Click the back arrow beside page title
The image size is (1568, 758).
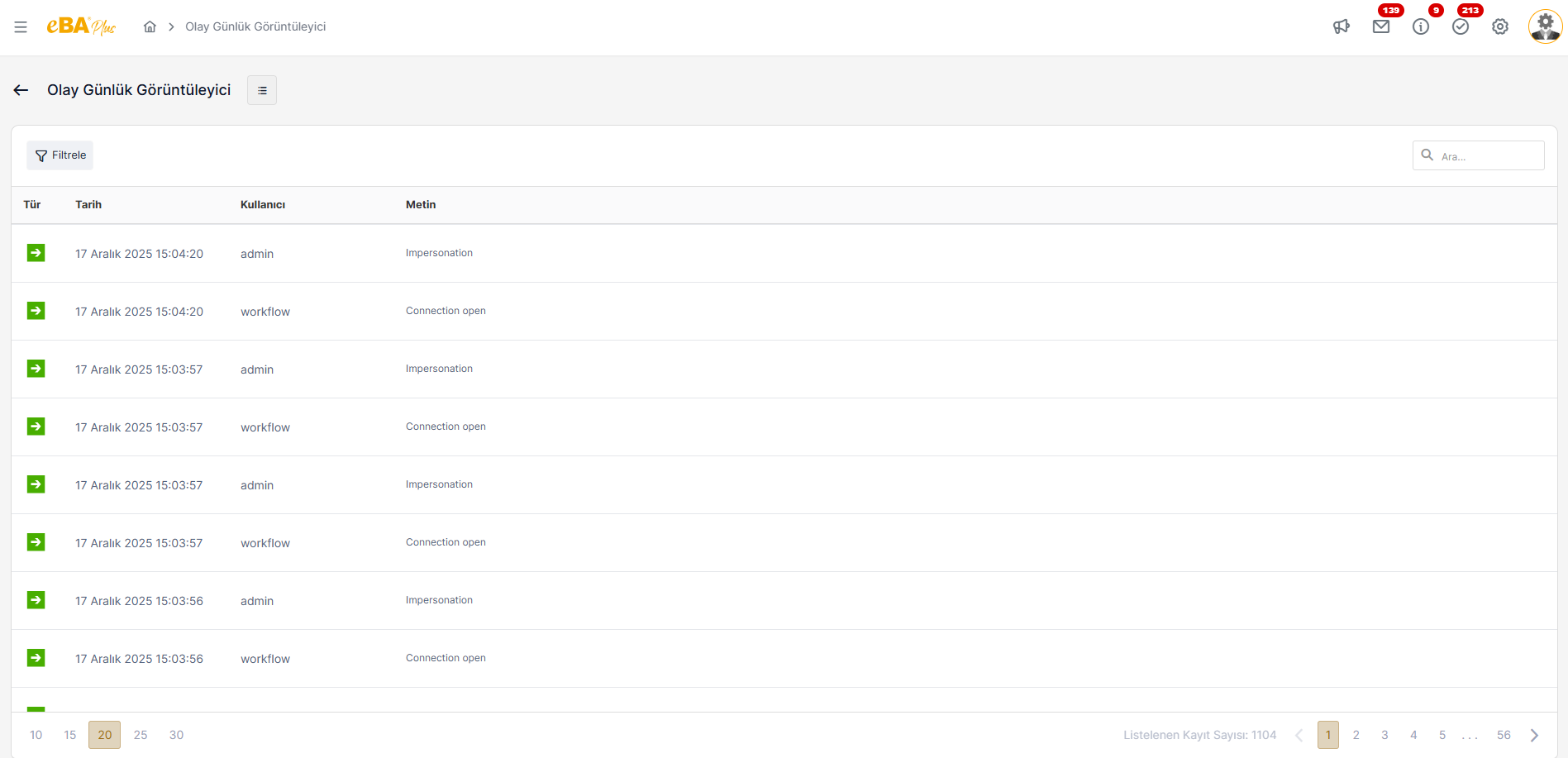[21, 90]
